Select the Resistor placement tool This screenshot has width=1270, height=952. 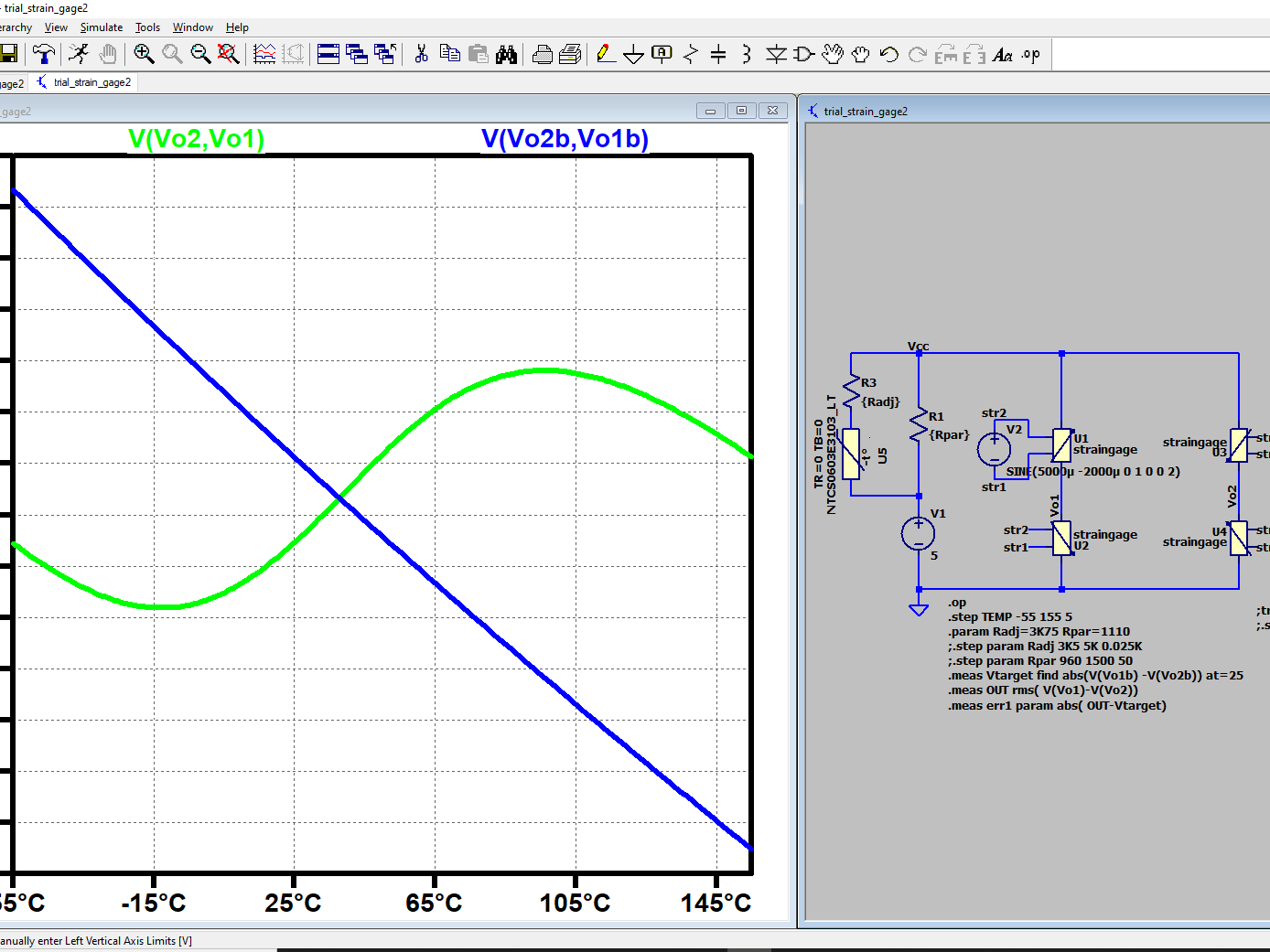[x=690, y=55]
